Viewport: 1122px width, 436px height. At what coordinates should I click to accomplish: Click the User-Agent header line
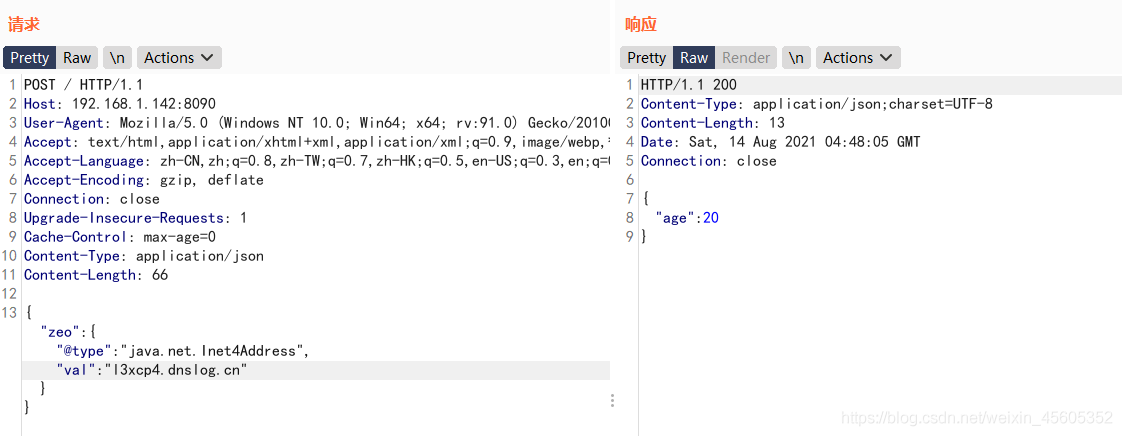(x=316, y=122)
